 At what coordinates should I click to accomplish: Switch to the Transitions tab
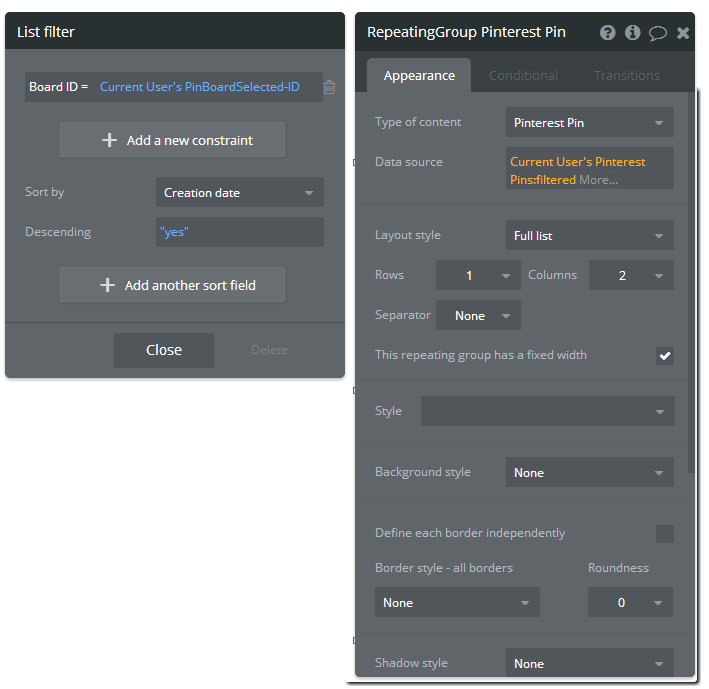tap(627, 75)
